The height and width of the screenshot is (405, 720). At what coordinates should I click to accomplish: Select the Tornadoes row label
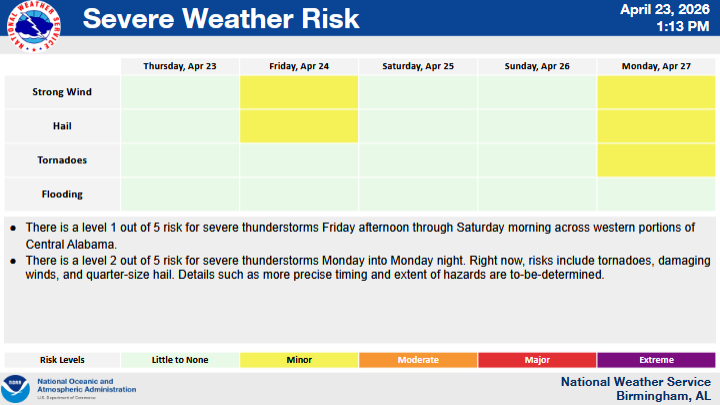click(62, 160)
